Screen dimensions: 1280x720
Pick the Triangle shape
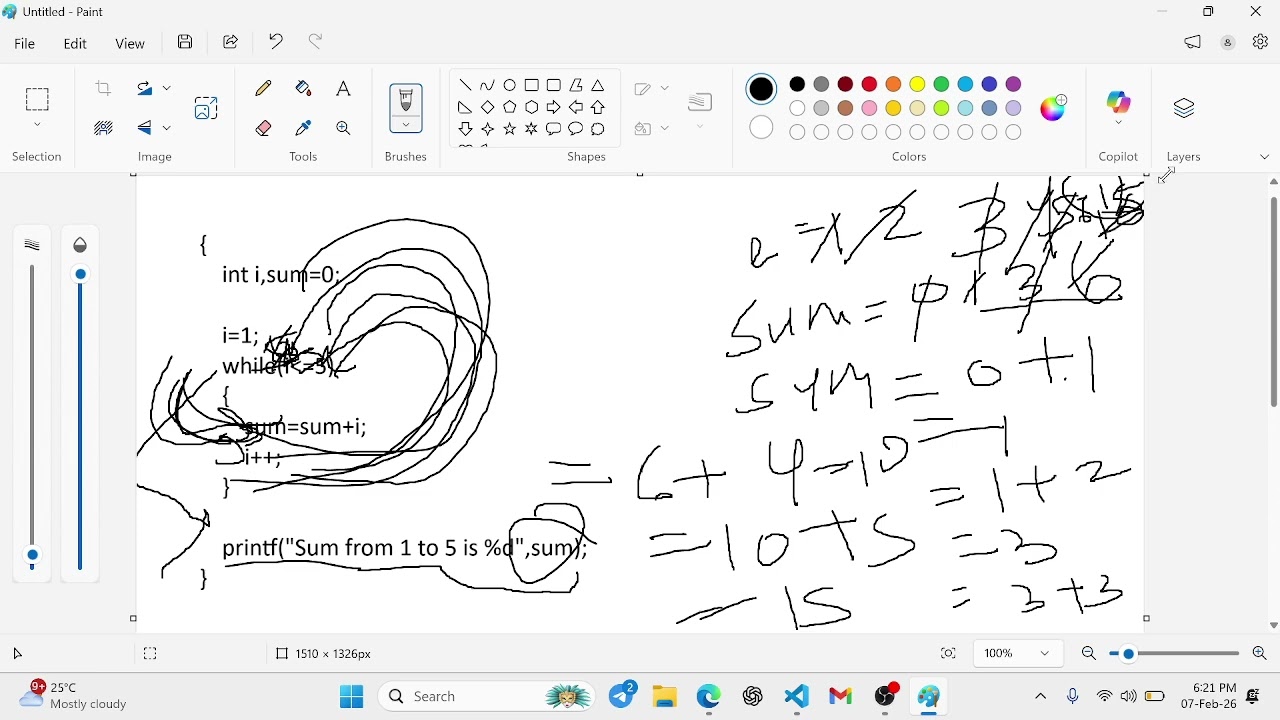tap(599, 86)
